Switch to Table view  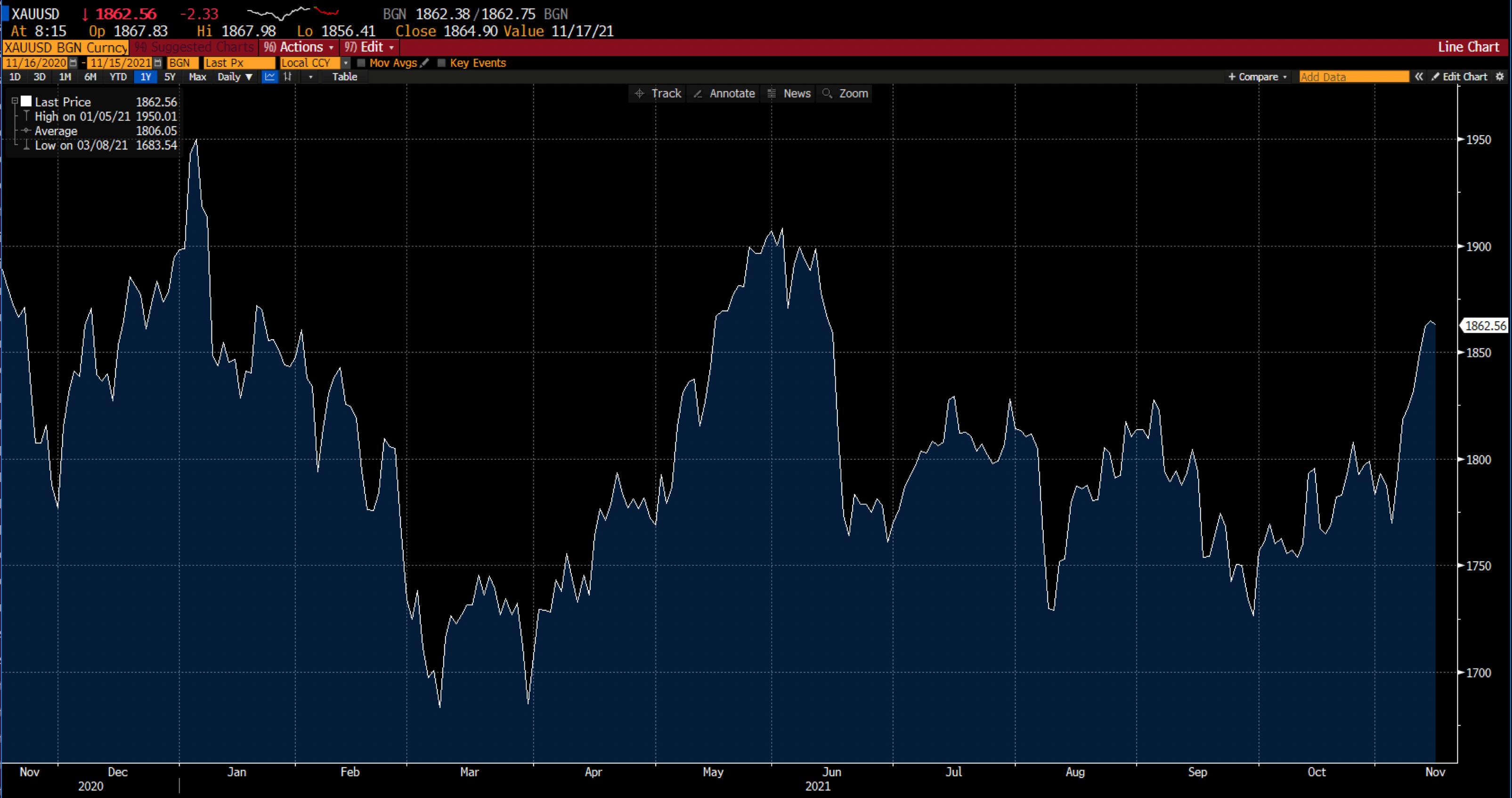(344, 77)
